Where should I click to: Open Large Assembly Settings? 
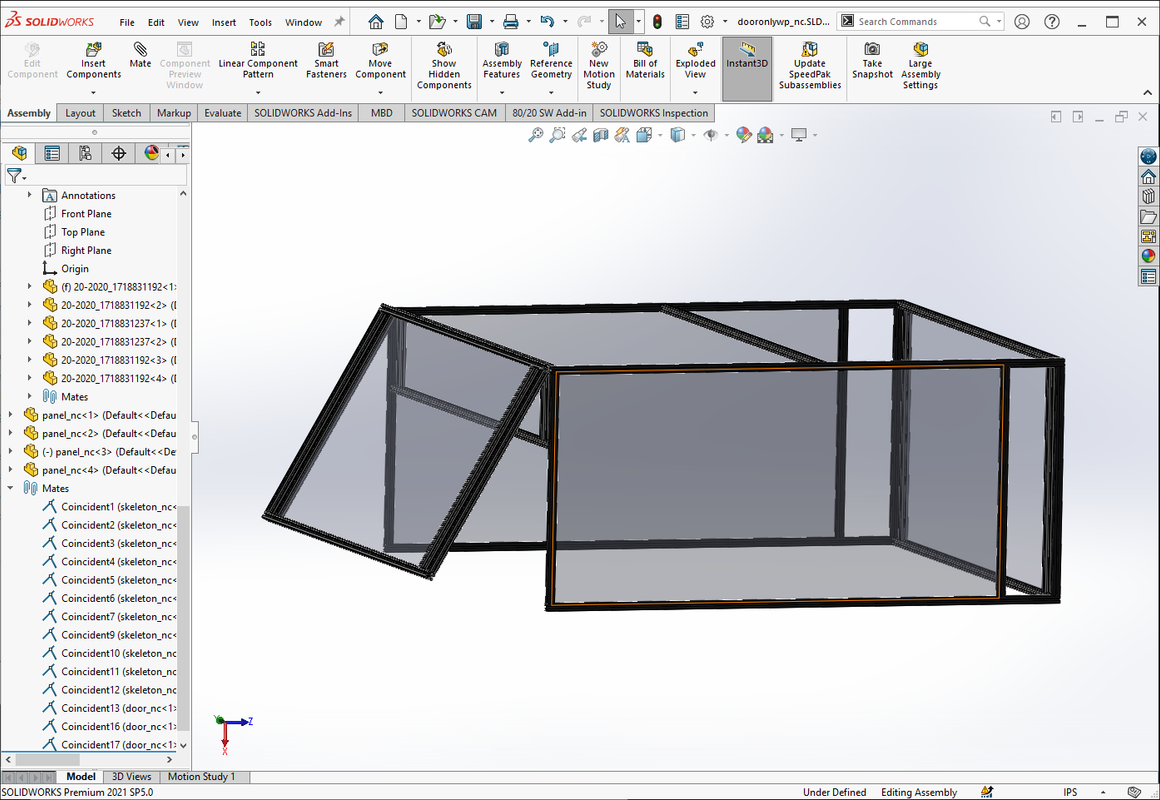point(920,65)
